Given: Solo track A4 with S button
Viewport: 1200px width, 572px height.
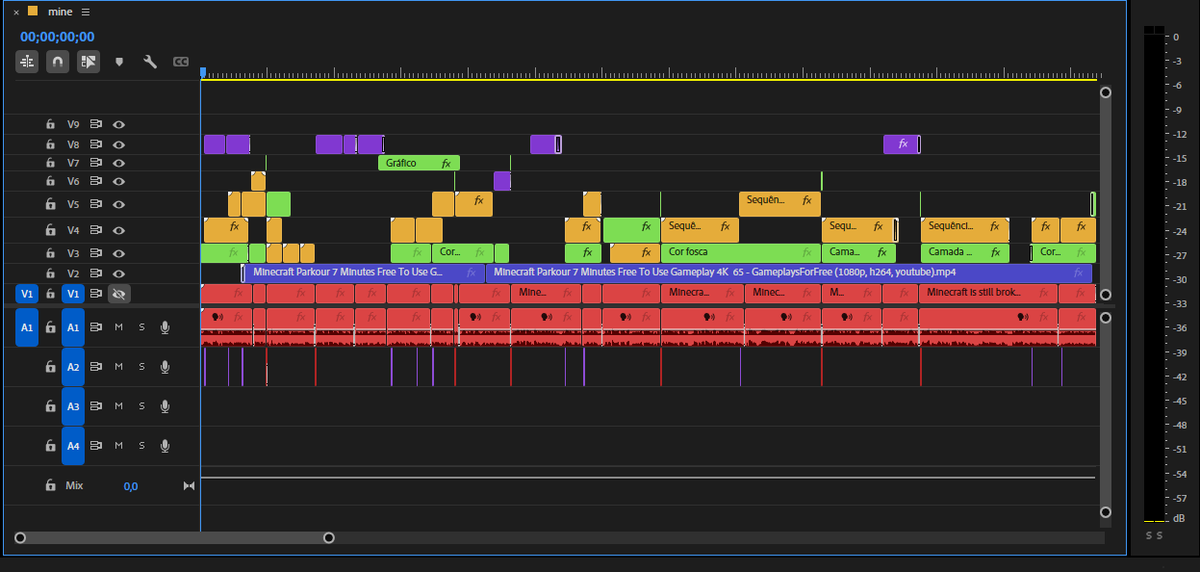Looking at the screenshot, I should click(x=142, y=446).
